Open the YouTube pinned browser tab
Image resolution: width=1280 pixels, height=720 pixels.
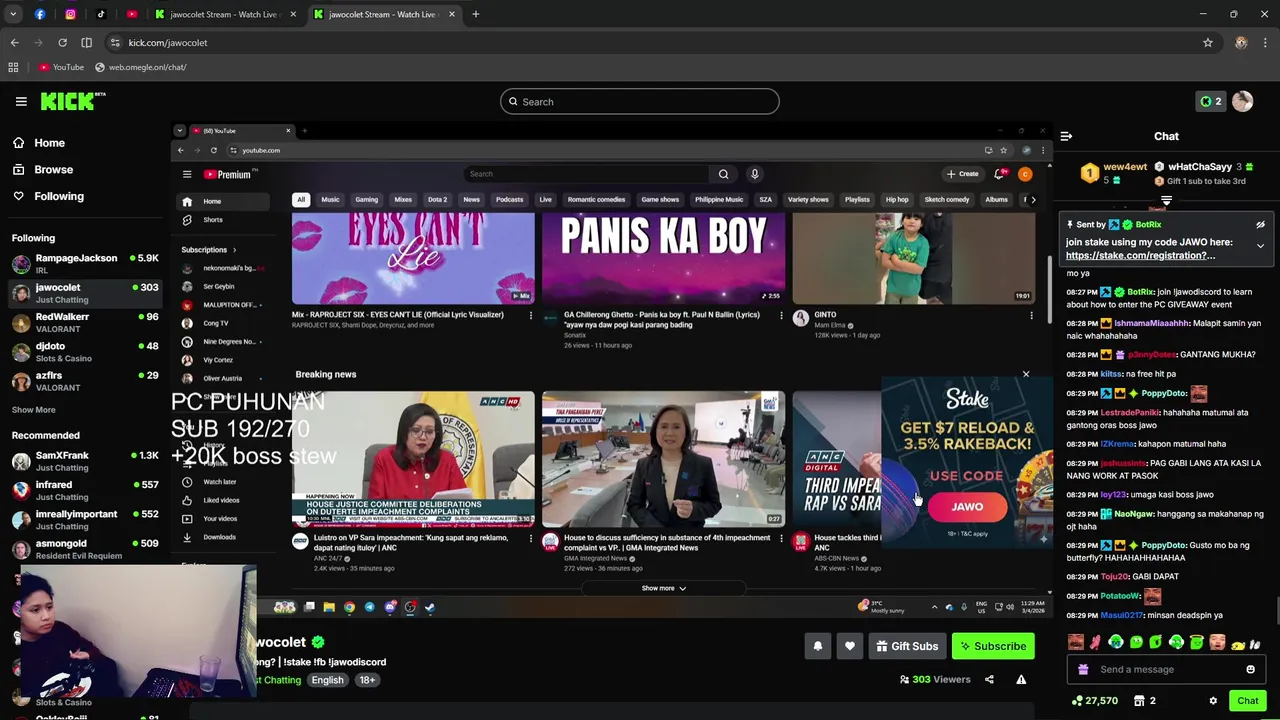click(x=131, y=14)
